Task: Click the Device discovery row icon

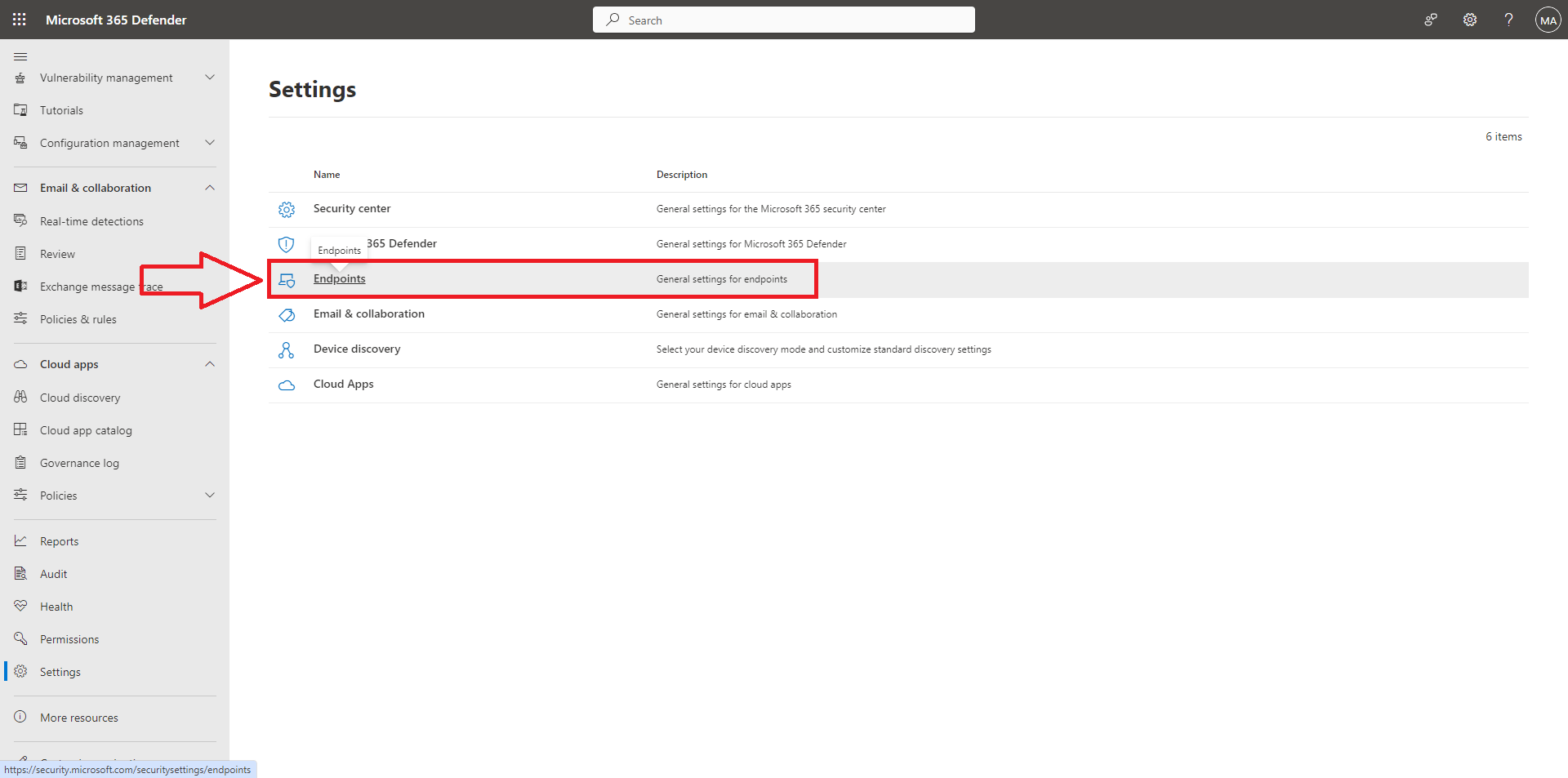Action: pos(287,350)
